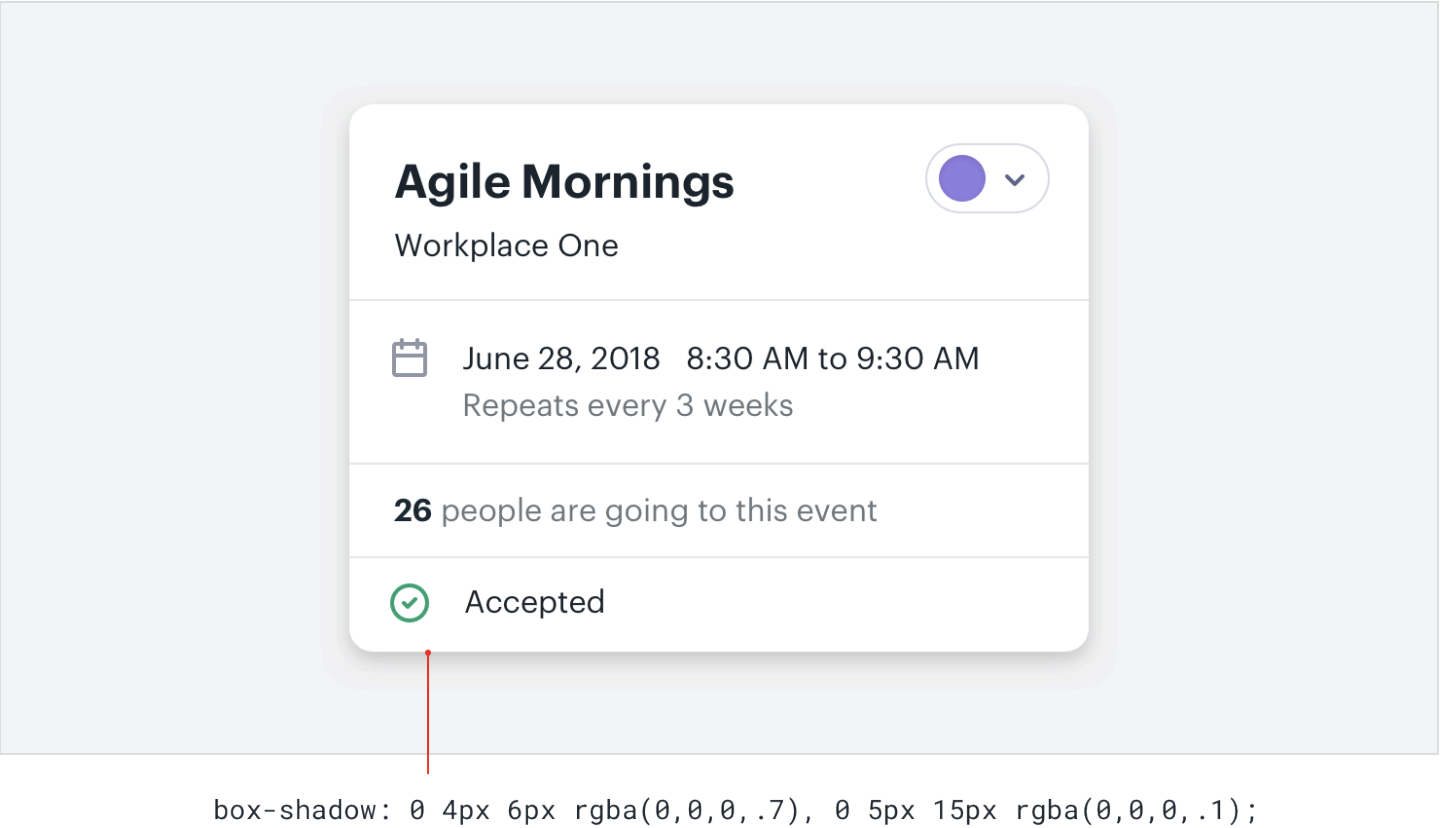Click the Accepted status label

point(535,602)
